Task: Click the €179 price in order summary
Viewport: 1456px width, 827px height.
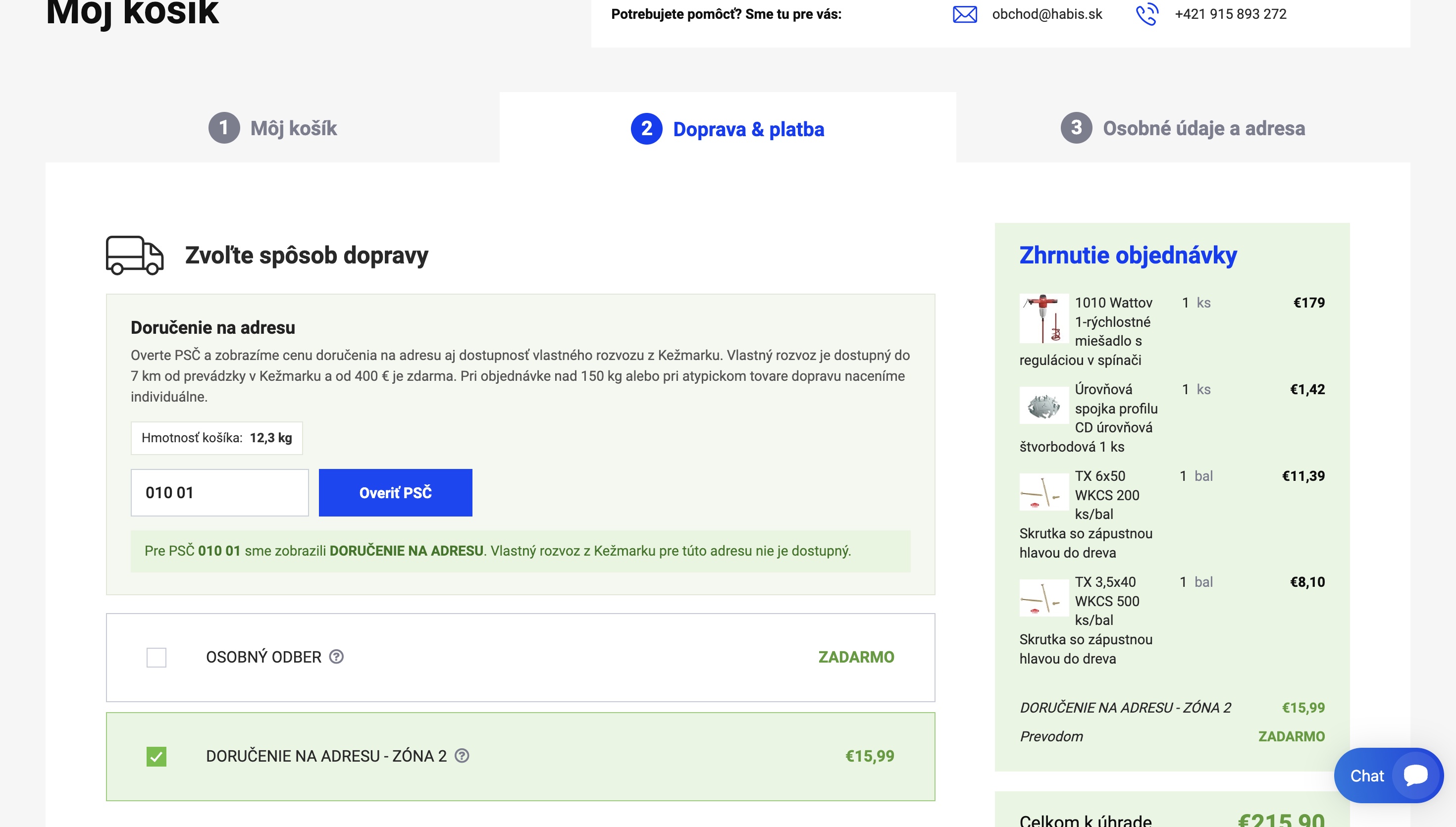Action: point(1309,303)
